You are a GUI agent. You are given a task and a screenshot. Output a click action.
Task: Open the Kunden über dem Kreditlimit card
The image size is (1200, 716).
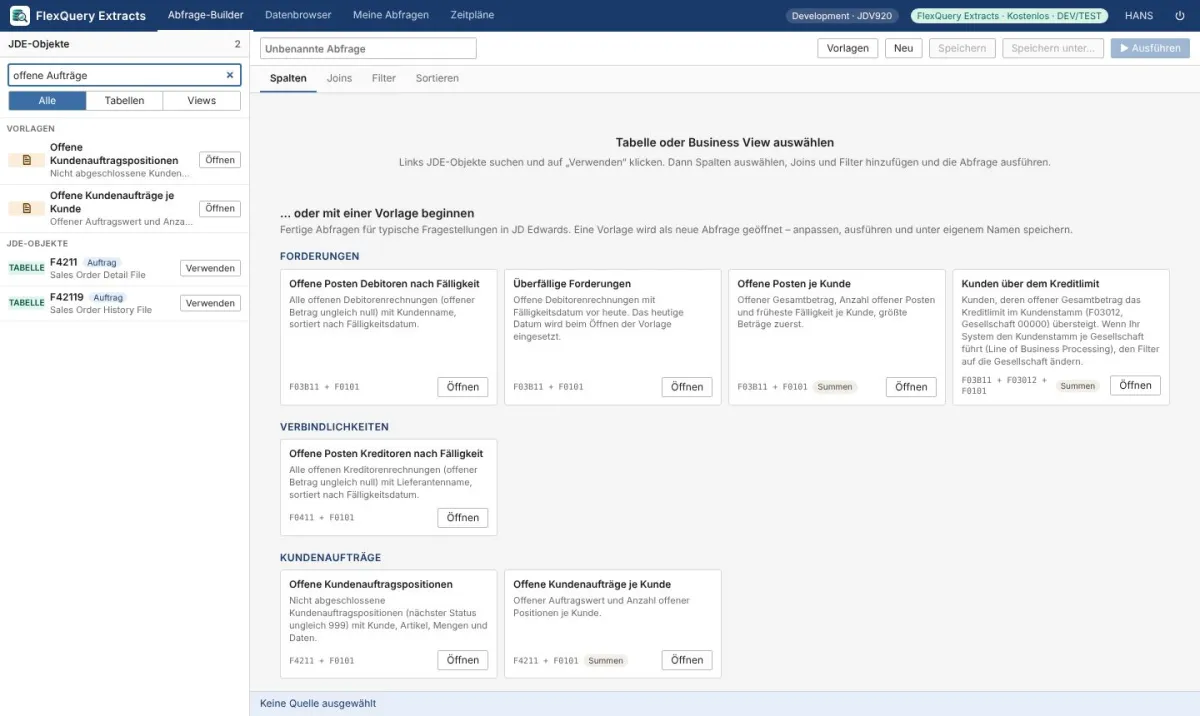(x=1135, y=385)
